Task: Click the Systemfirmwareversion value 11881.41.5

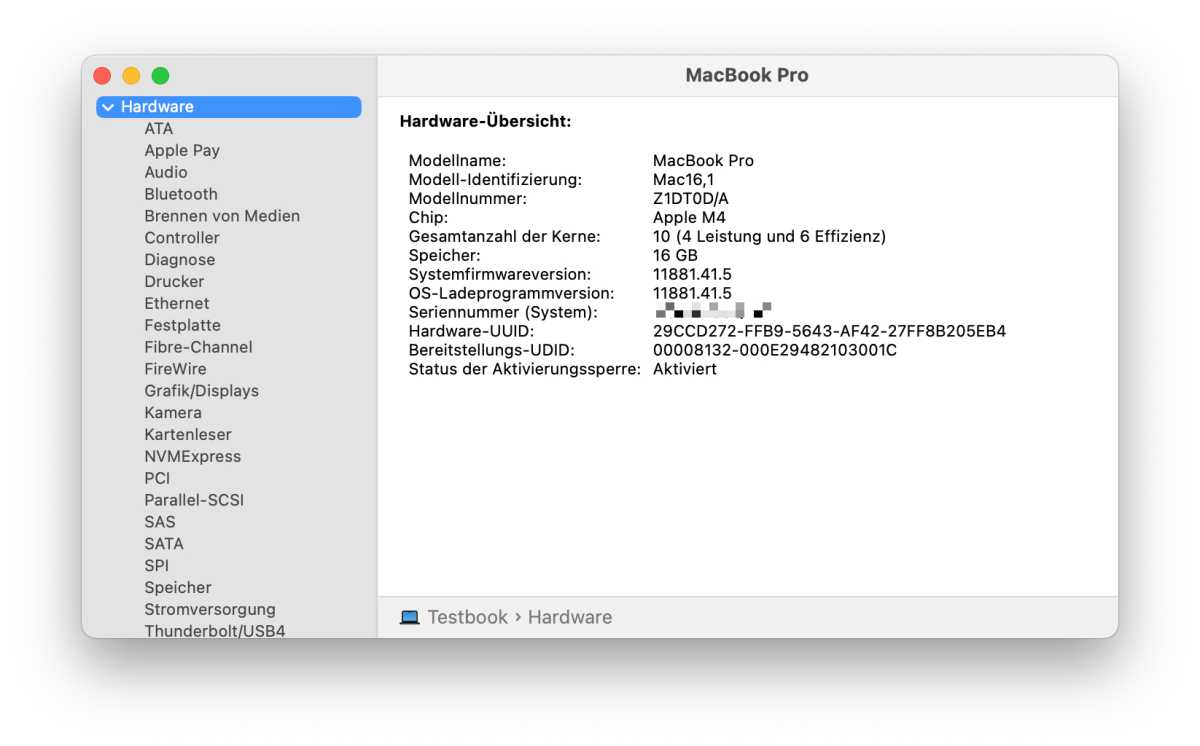Action: click(692, 274)
